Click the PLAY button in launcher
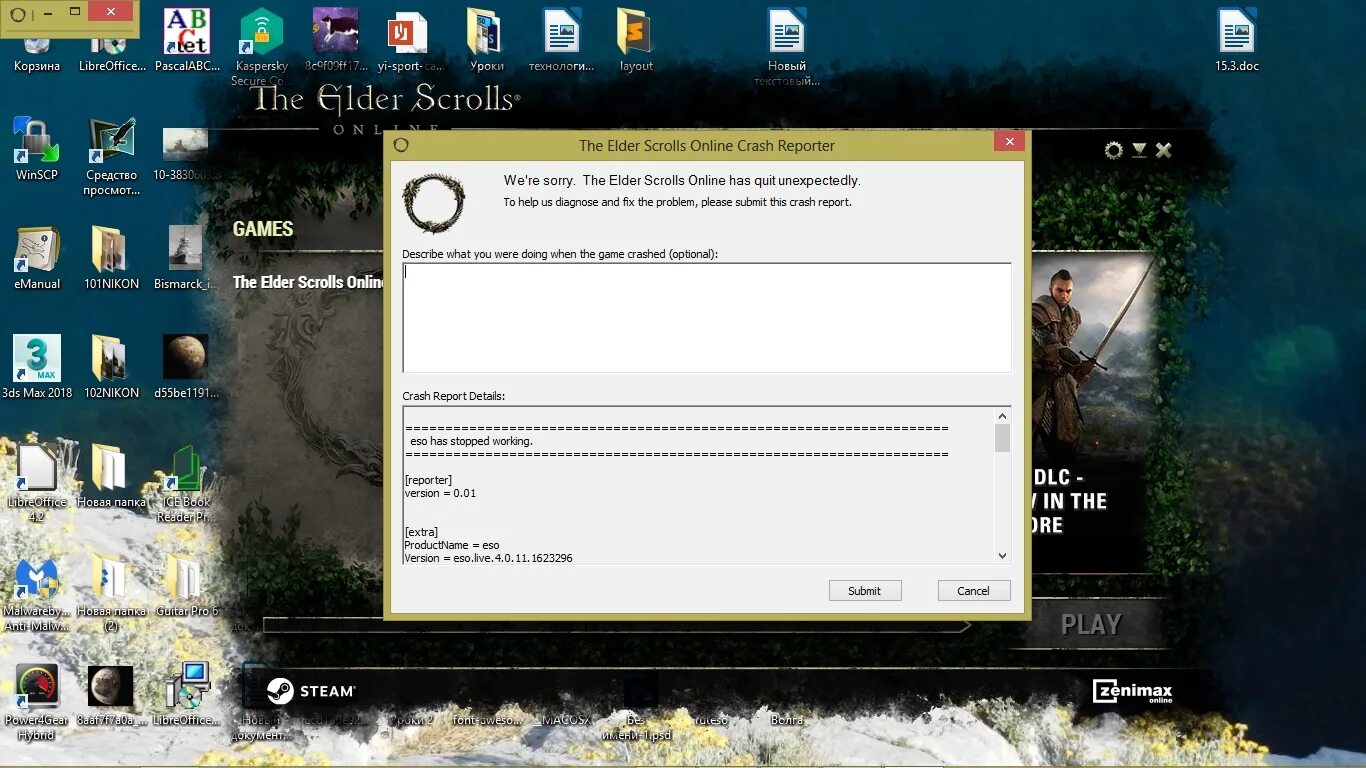Viewport: 1366px width, 768px height. coord(1091,625)
